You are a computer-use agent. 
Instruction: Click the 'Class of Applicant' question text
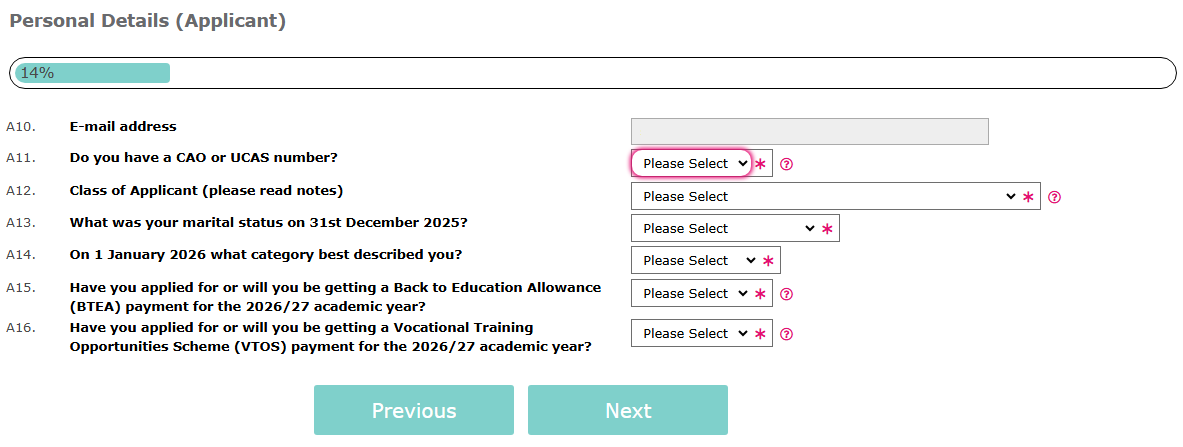pos(206,190)
